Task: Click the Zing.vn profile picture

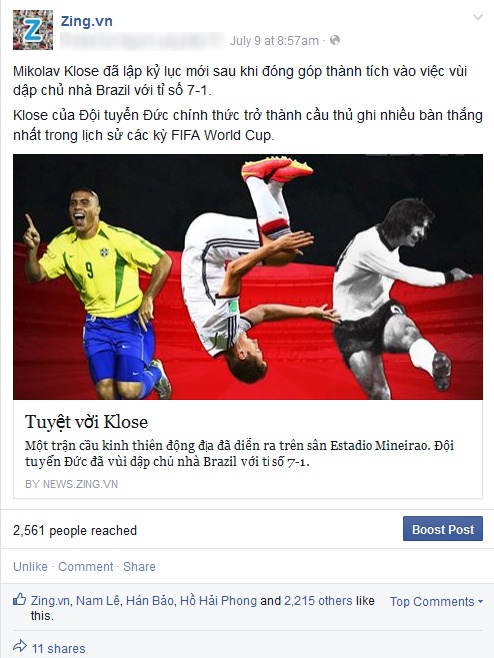Action: click(x=33, y=30)
